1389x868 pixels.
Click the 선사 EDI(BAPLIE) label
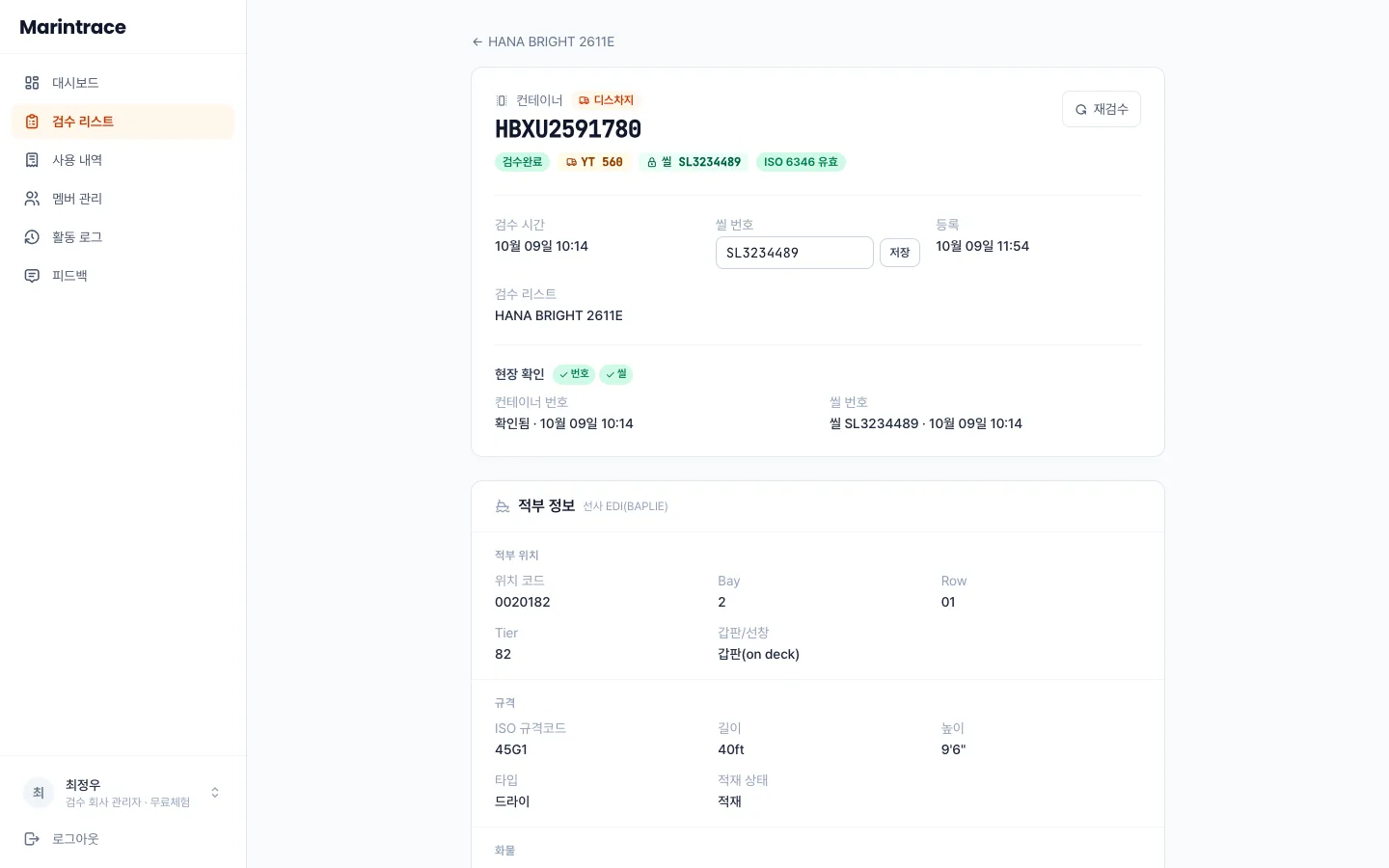(625, 506)
